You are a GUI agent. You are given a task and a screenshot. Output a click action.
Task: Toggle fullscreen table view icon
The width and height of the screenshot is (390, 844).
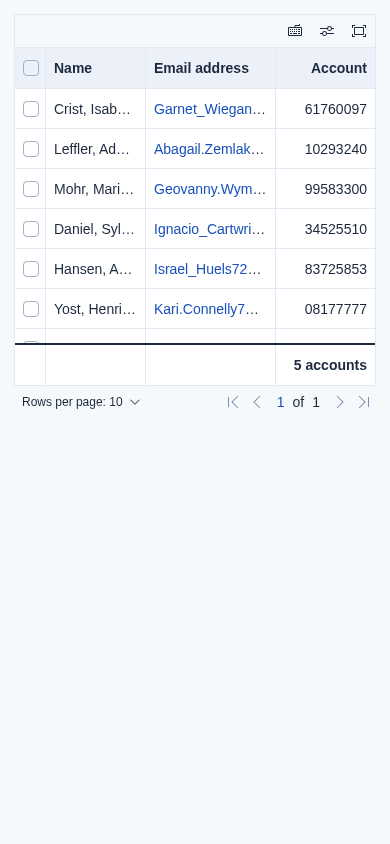point(359,31)
